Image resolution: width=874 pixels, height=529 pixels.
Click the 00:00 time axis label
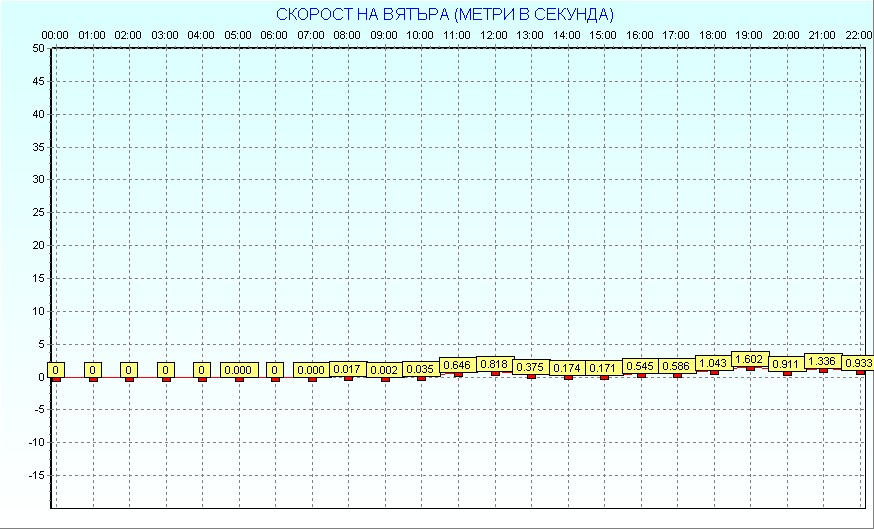55,35
